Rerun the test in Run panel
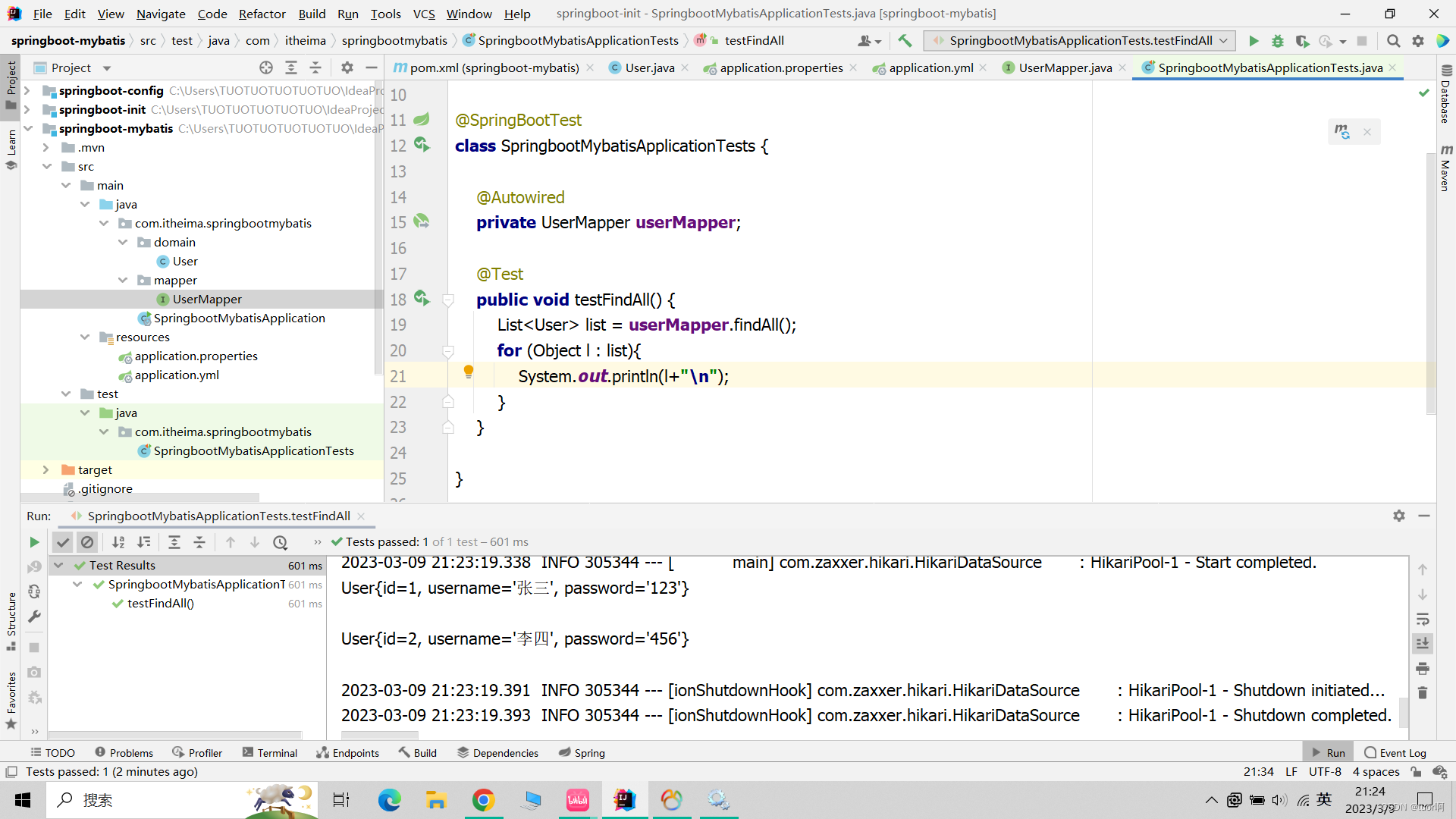The height and width of the screenshot is (819, 1456). tap(34, 542)
